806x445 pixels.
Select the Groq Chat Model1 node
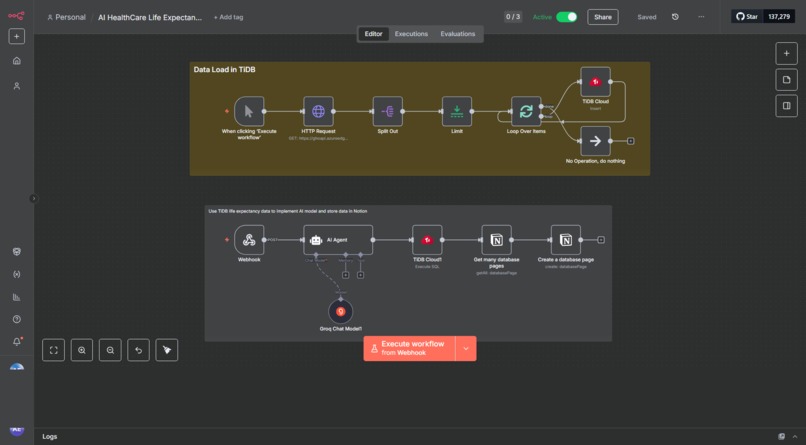click(x=340, y=311)
